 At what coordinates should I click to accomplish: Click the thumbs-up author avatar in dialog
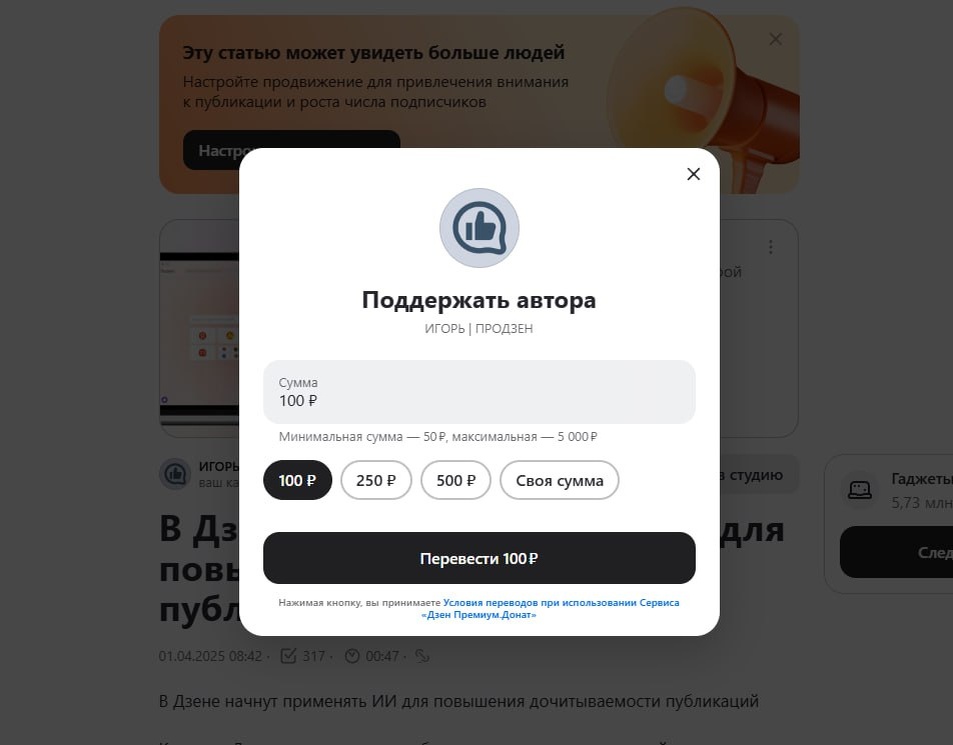pyautogui.click(x=479, y=228)
